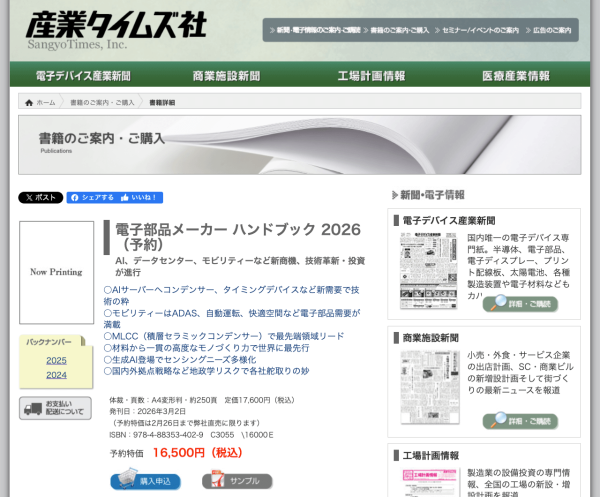Click the 工場計画情報 publication thumbnail
The height and width of the screenshot is (497, 600).
(x=430, y=482)
